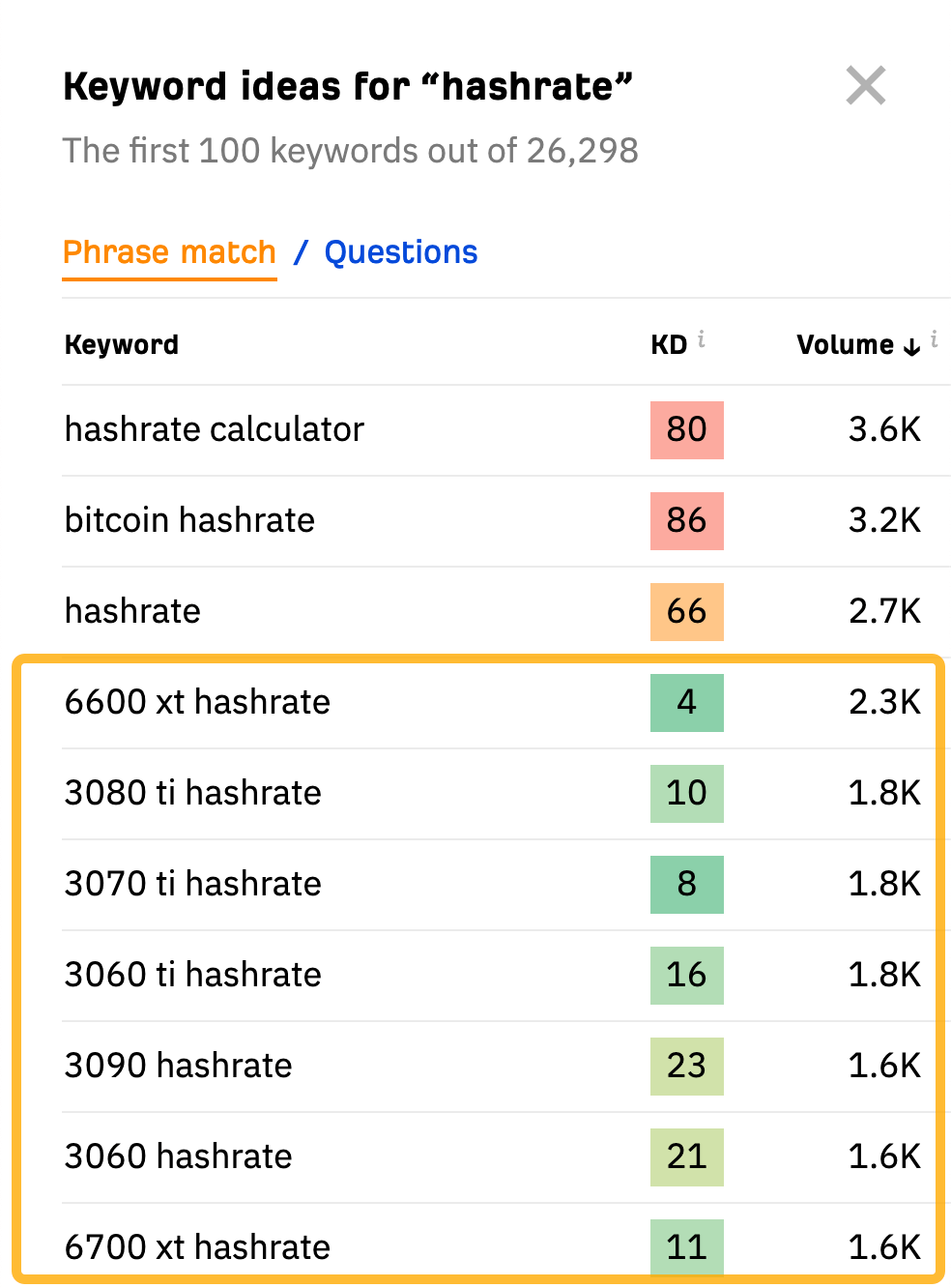Select the Phrase match tab

[169, 252]
